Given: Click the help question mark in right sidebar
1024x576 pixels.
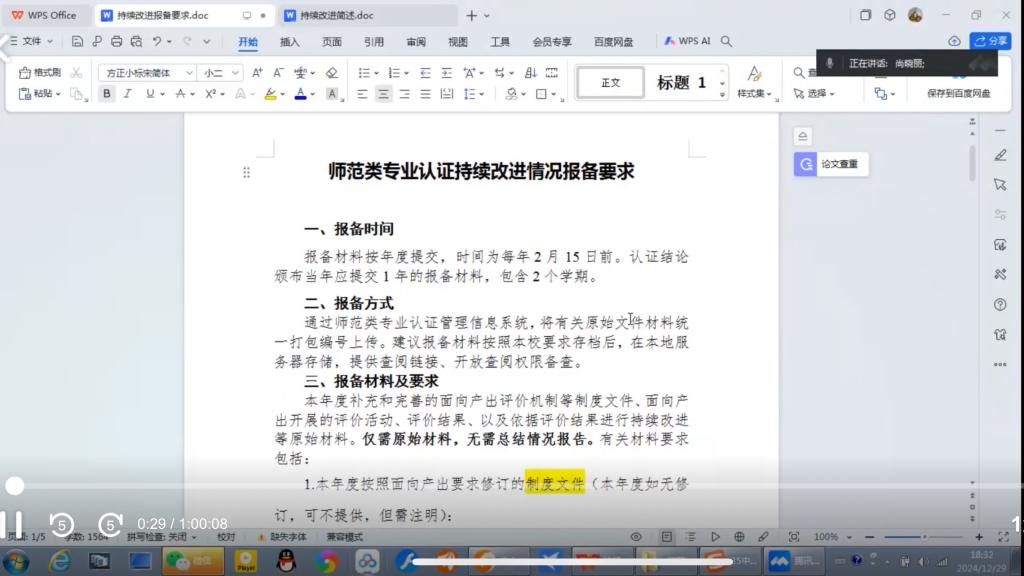Looking at the screenshot, I should [x=1000, y=304].
